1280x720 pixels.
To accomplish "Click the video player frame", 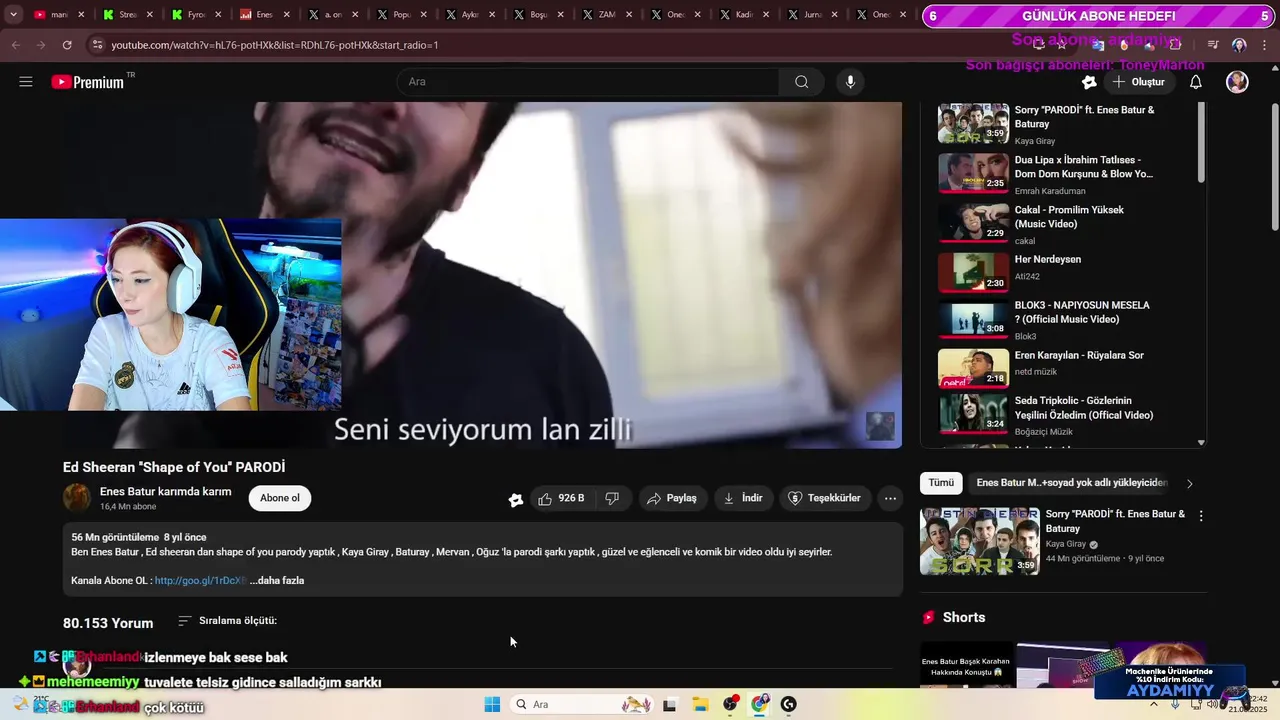I will point(482,275).
